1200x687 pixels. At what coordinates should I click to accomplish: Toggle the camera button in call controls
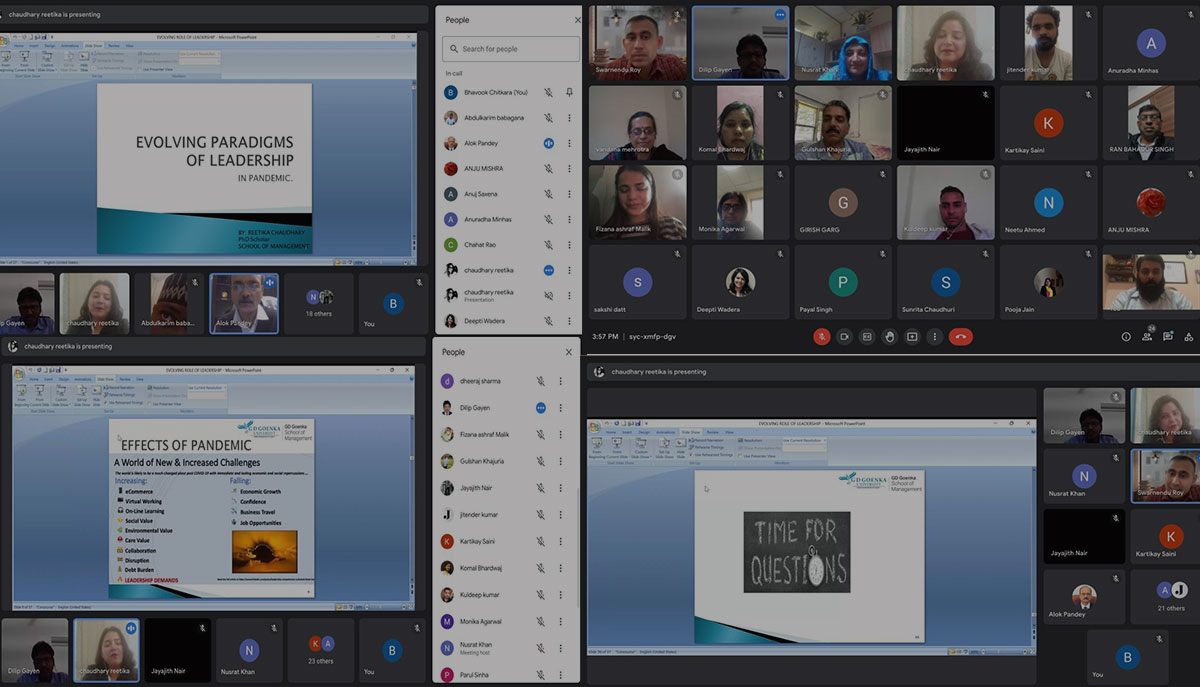tap(844, 337)
